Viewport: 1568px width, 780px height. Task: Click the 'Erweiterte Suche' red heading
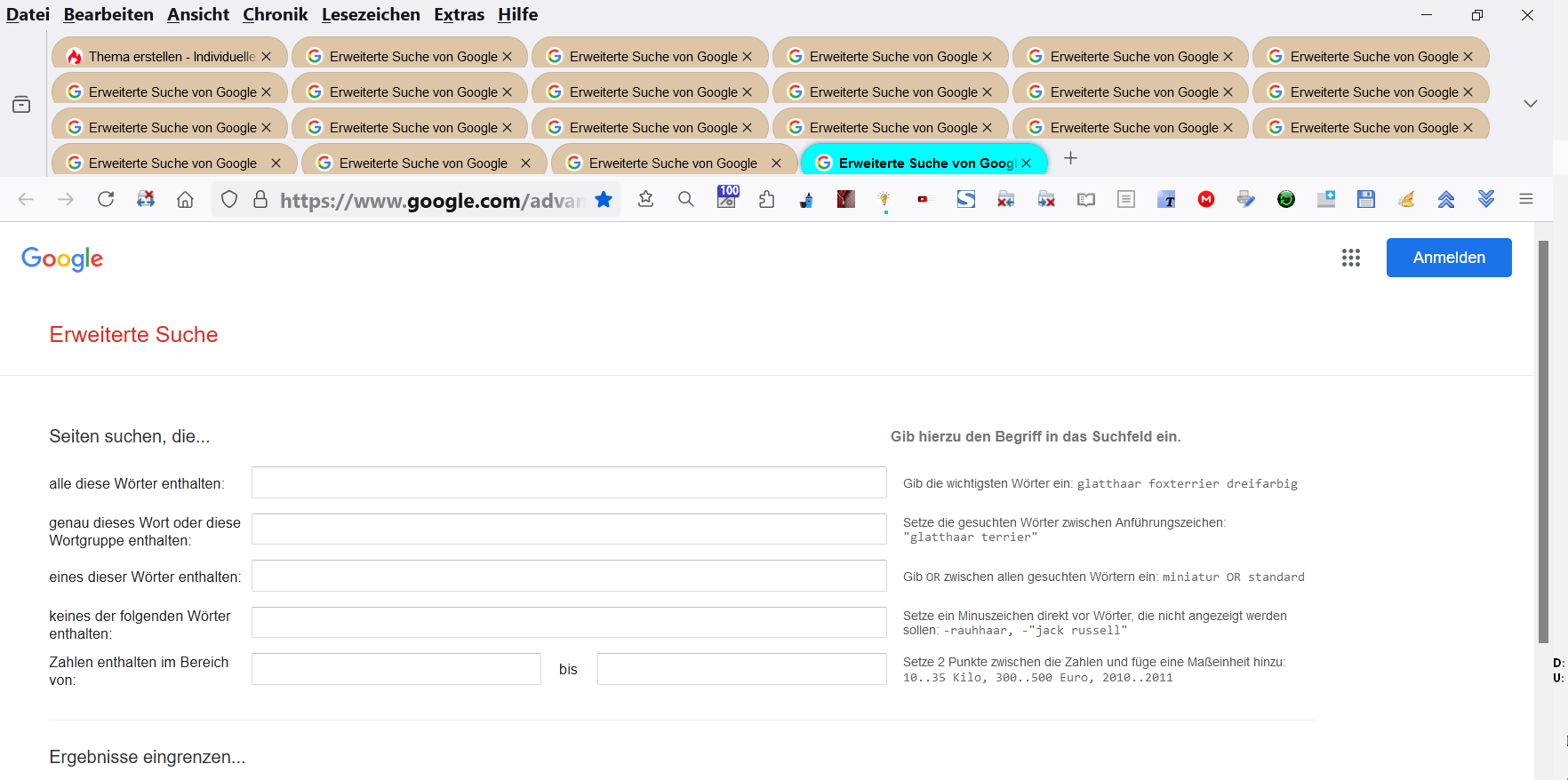point(133,335)
